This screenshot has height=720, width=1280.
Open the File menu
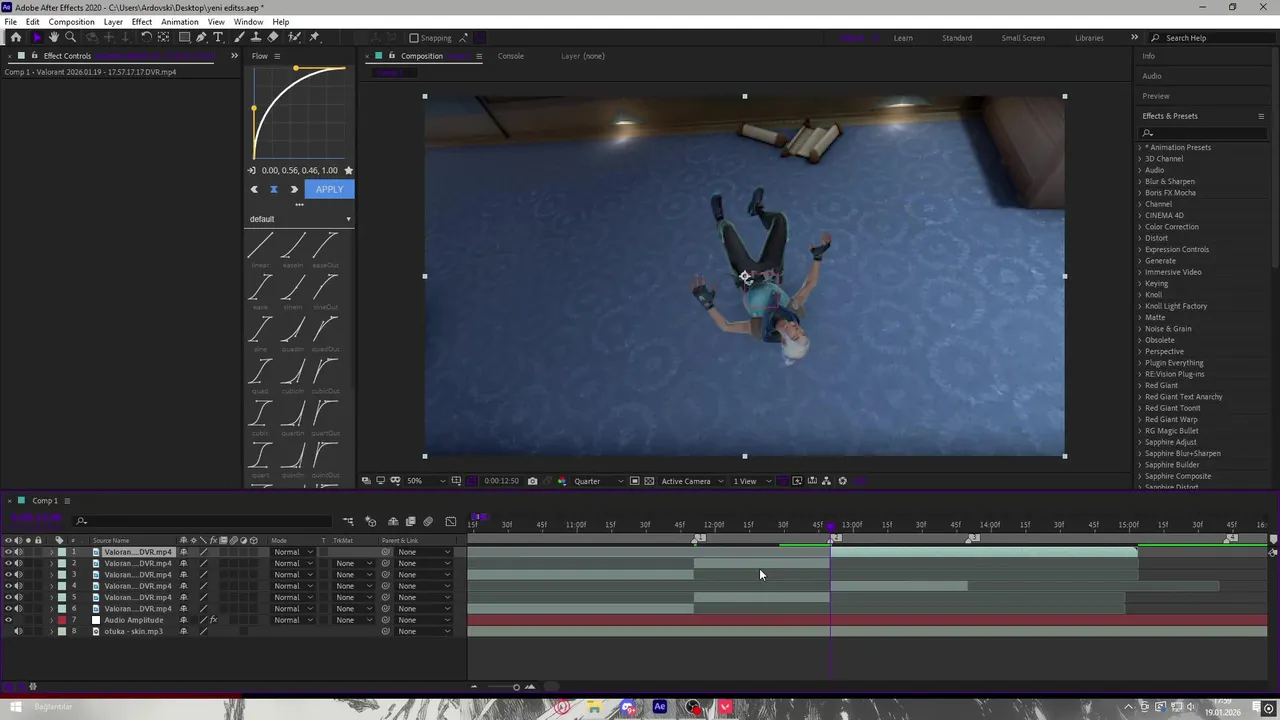tap(10, 22)
